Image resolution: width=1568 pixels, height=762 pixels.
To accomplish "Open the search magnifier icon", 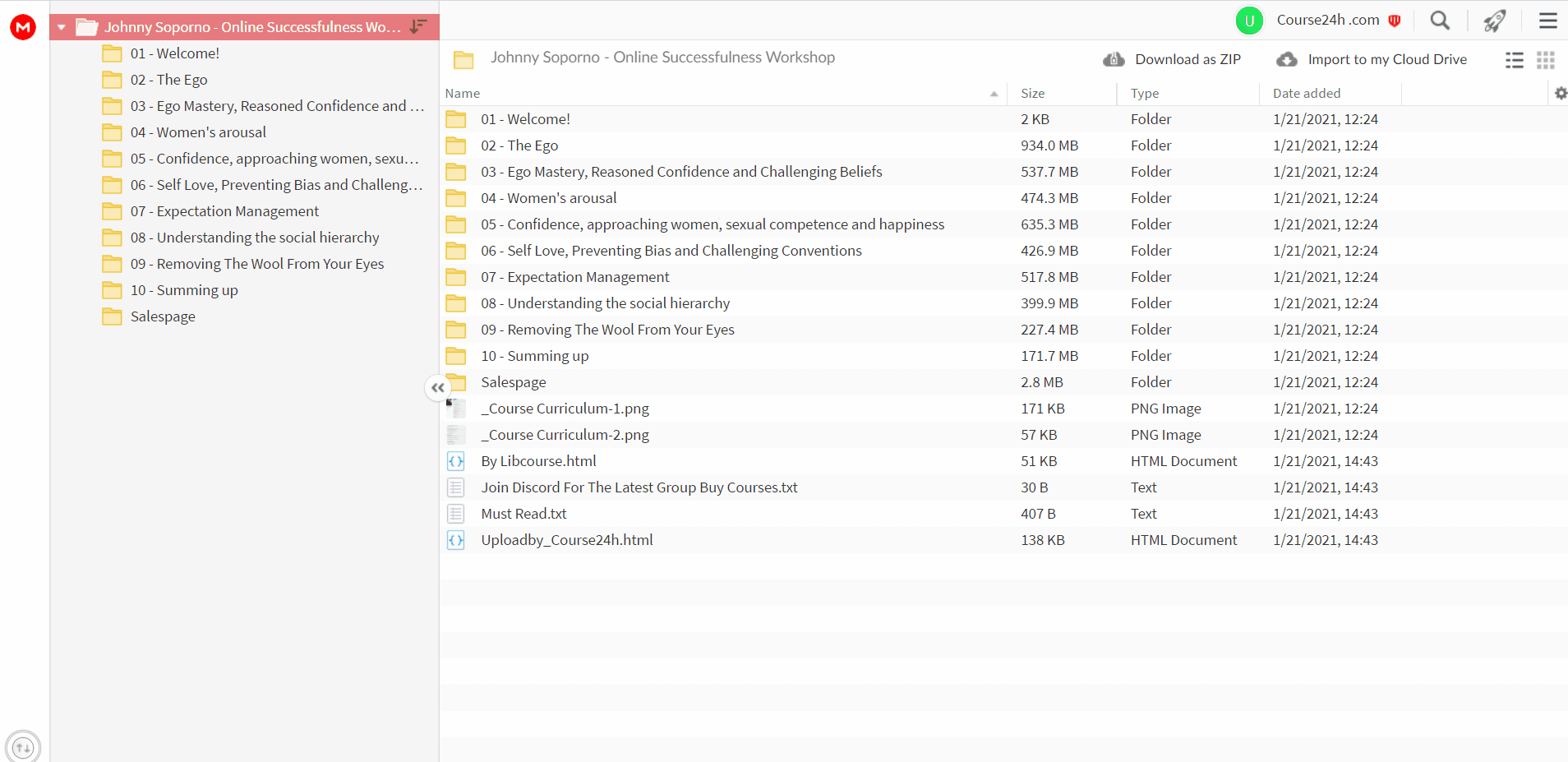I will 1440,21.
